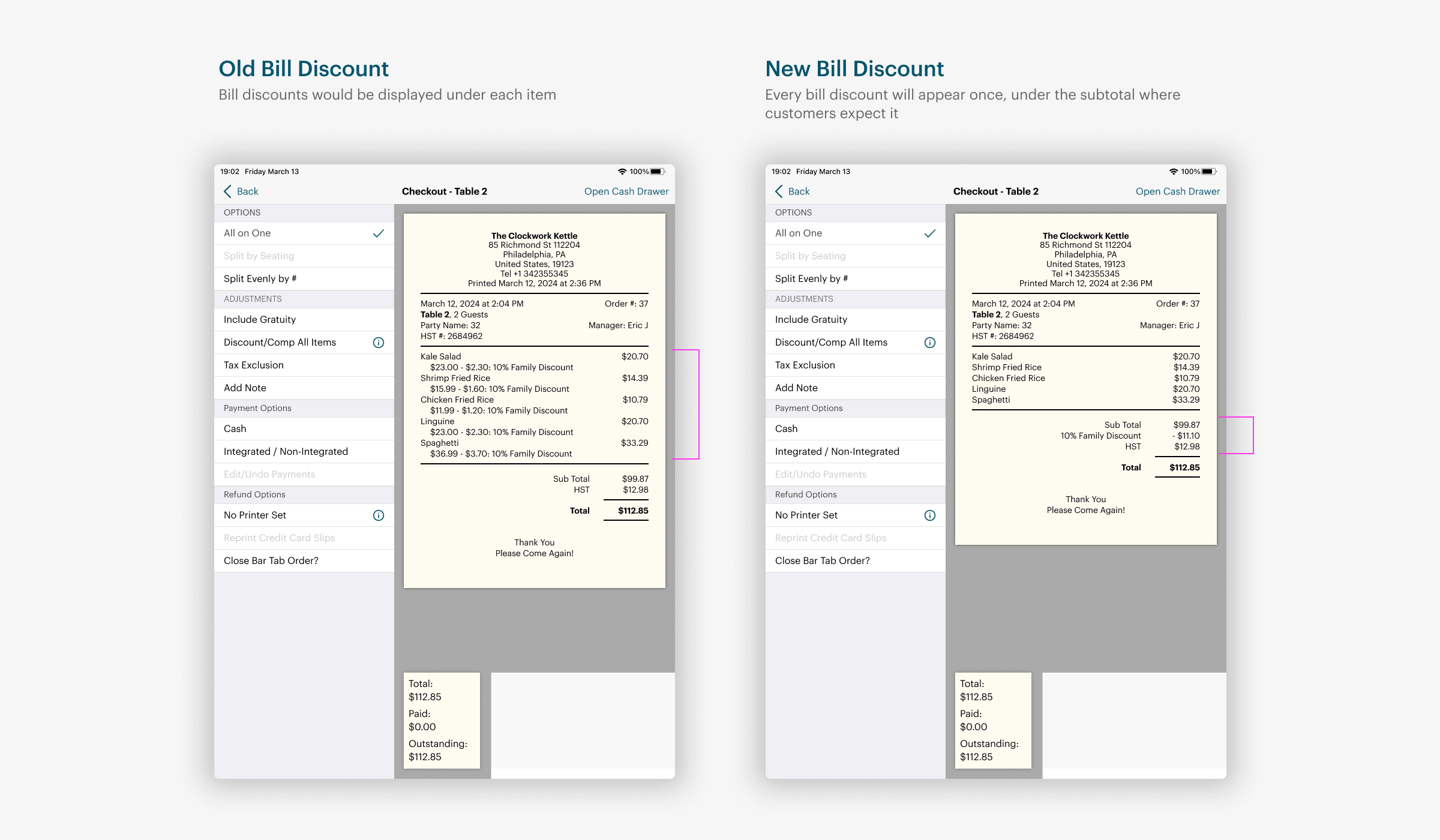
Task: Click info icon beside No Printer Set, right screen
Action: pos(930,515)
